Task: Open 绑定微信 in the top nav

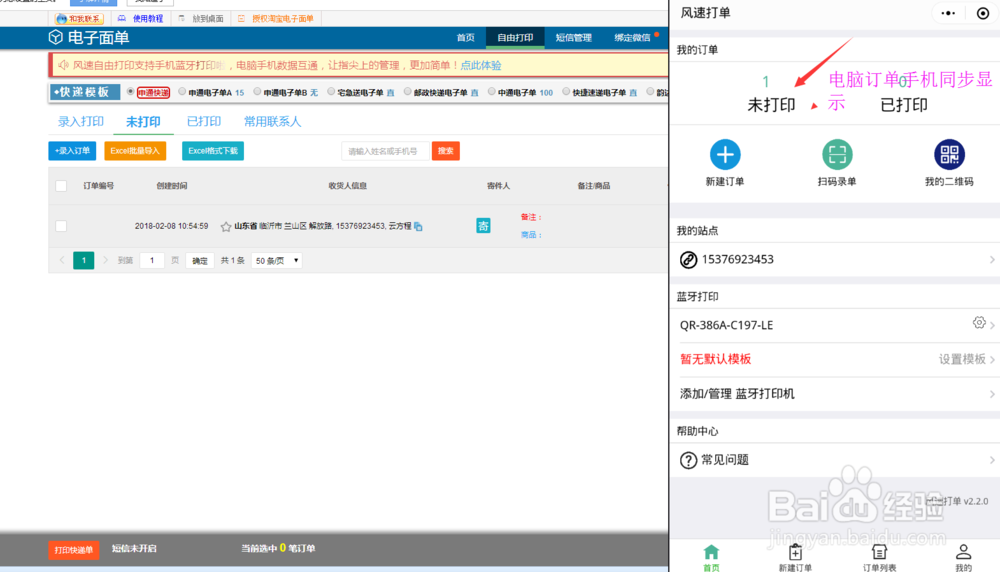Action: (632, 38)
